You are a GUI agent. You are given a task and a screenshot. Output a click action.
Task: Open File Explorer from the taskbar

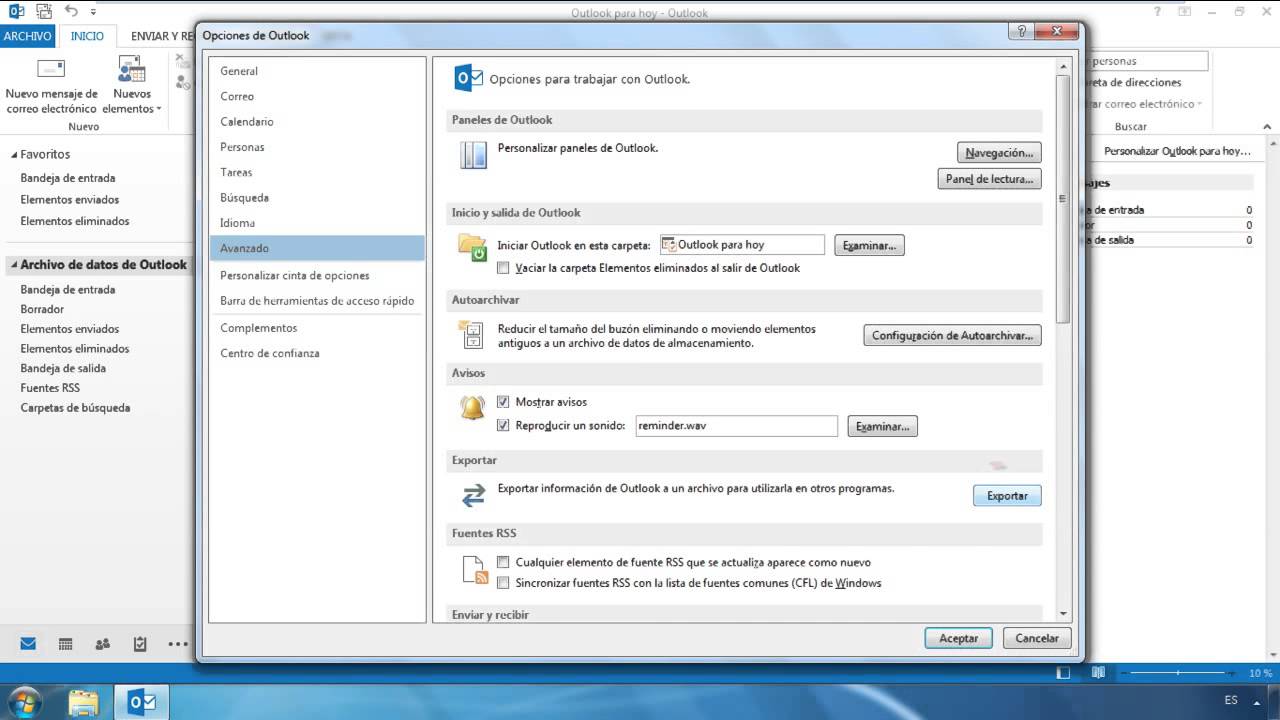pos(84,703)
